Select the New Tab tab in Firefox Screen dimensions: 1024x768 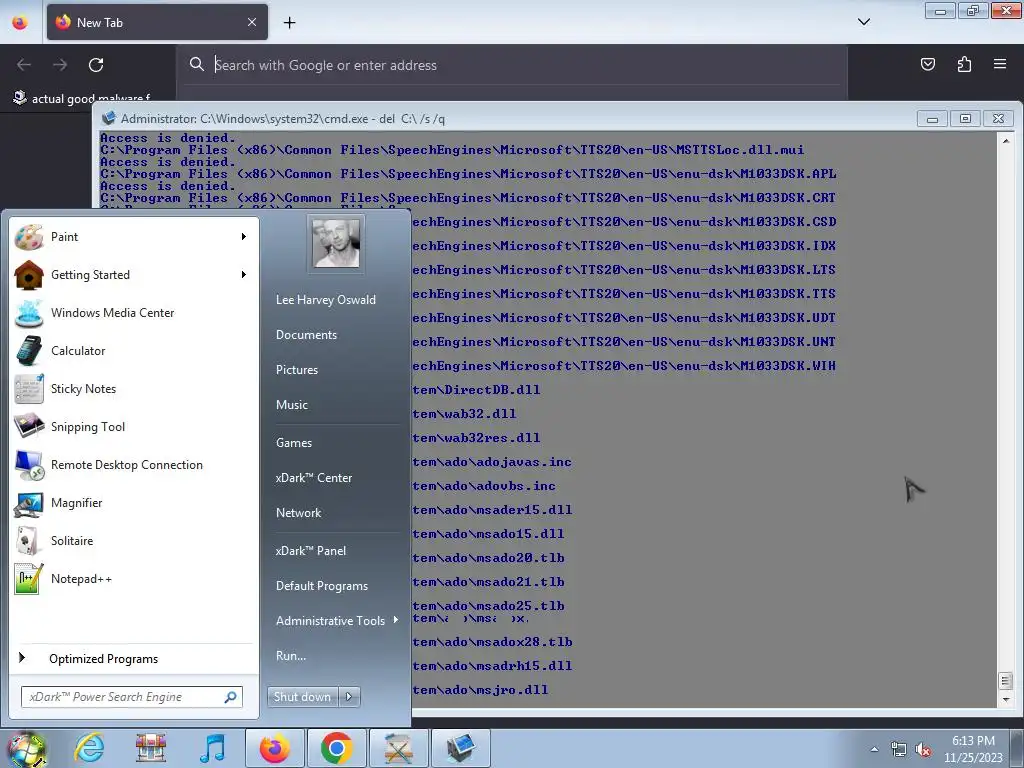[157, 22]
